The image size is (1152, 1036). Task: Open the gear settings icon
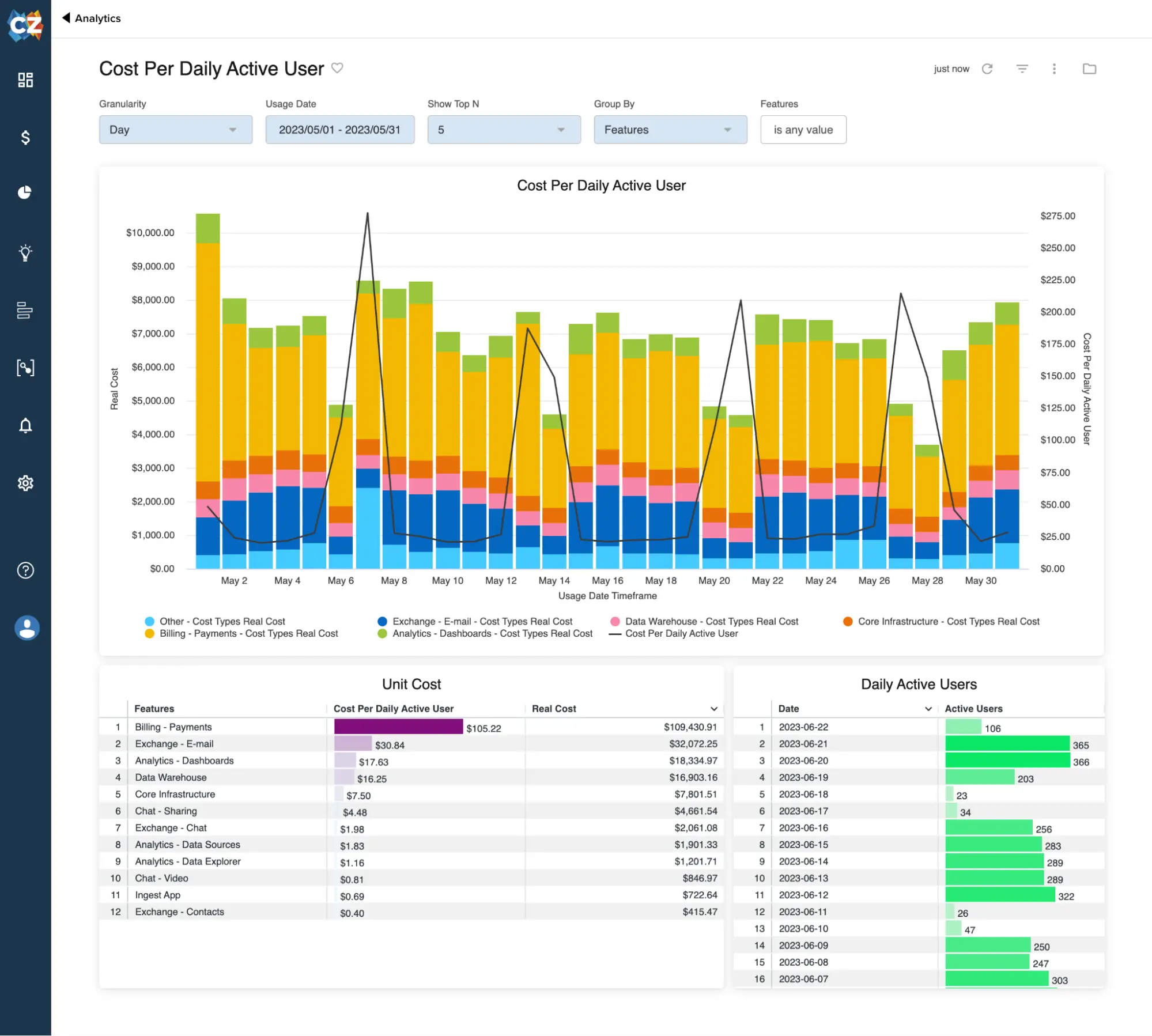[25, 483]
